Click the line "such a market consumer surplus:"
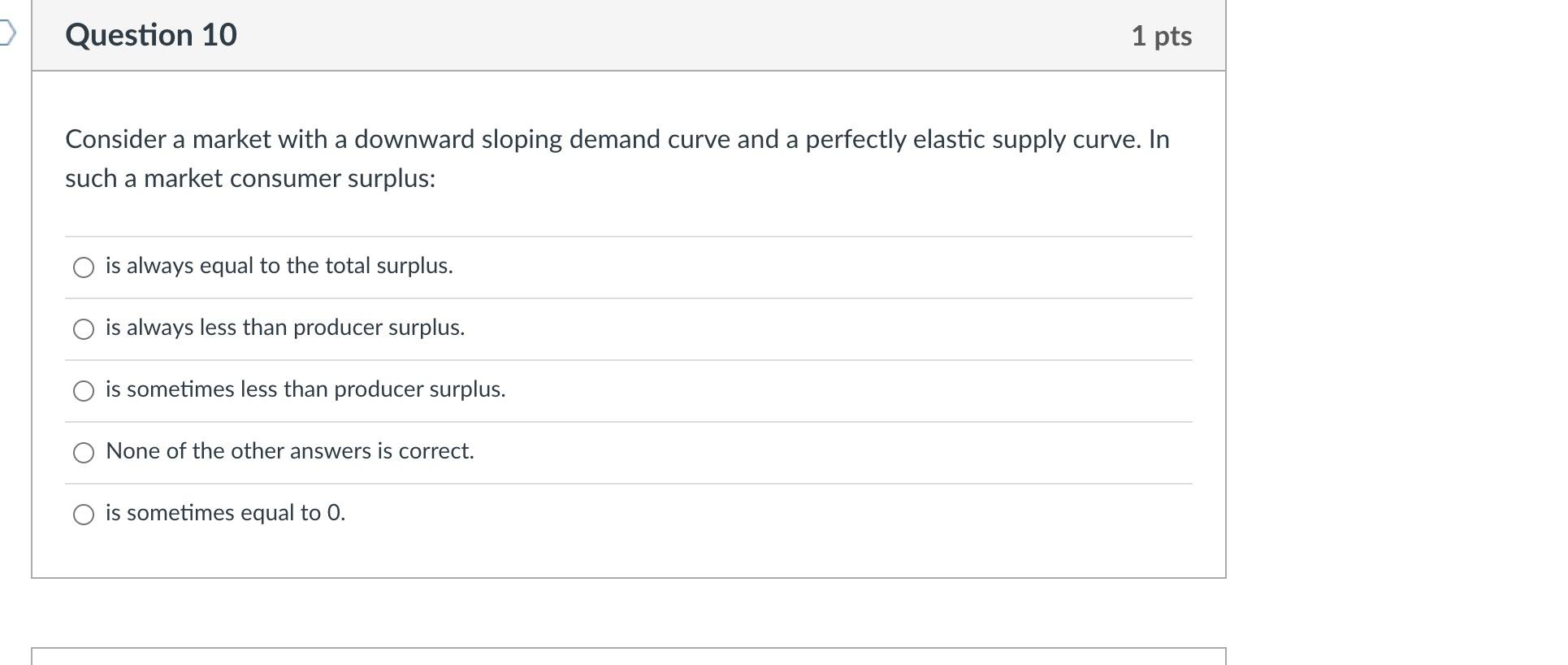Screen dimensions: 1568x665 (250, 179)
